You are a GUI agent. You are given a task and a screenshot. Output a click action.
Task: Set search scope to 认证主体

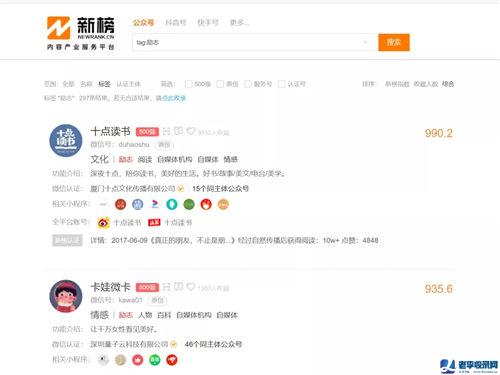tap(128, 84)
